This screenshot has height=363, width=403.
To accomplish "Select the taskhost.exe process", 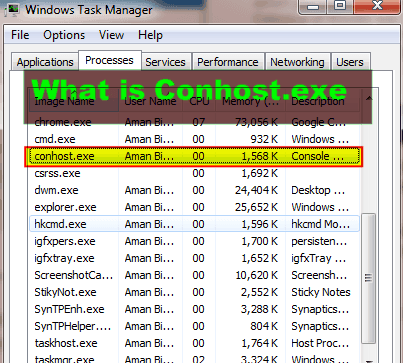I will tap(194, 343).
